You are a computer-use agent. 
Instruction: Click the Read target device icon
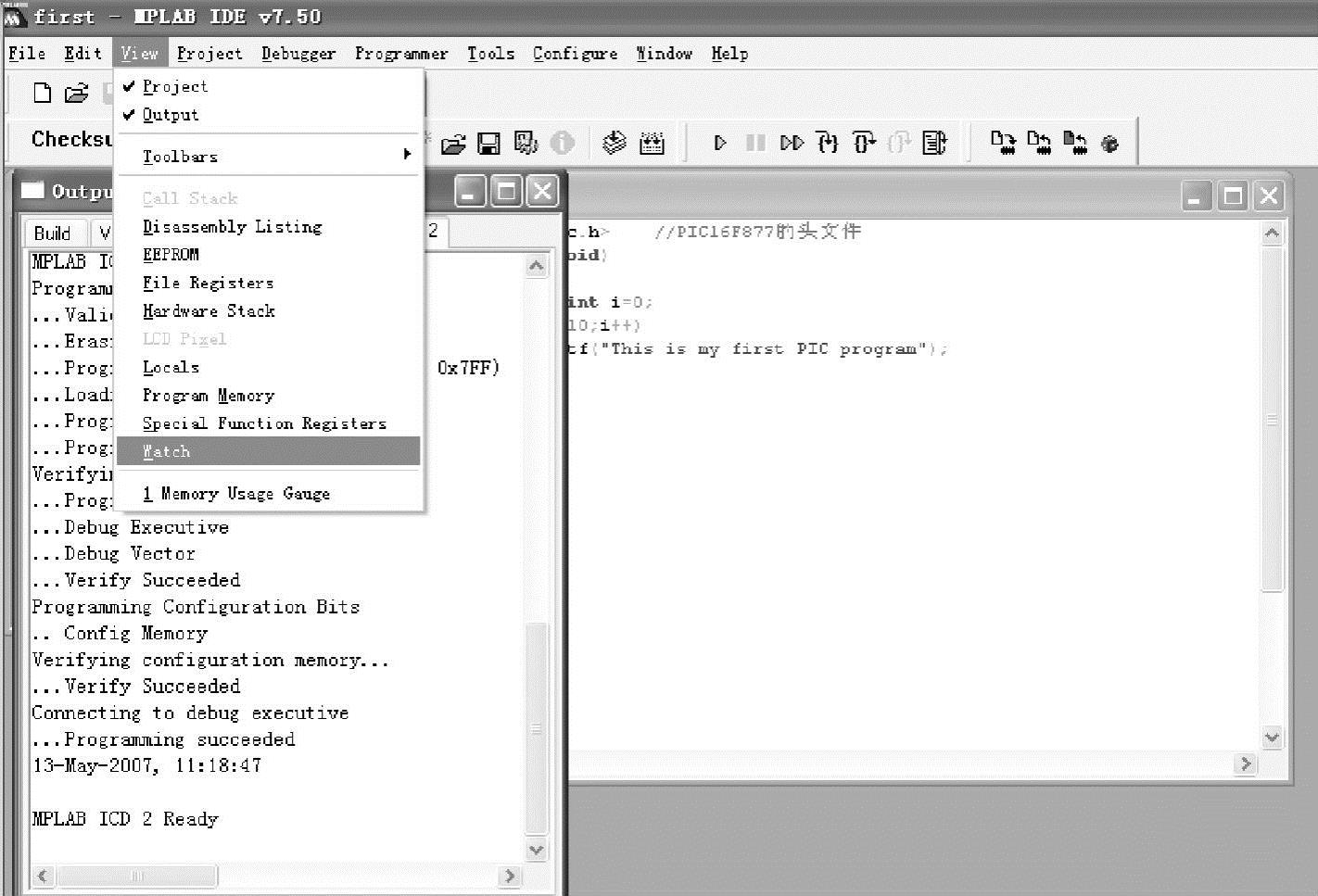pyautogui.click(x=1039, y=143)
